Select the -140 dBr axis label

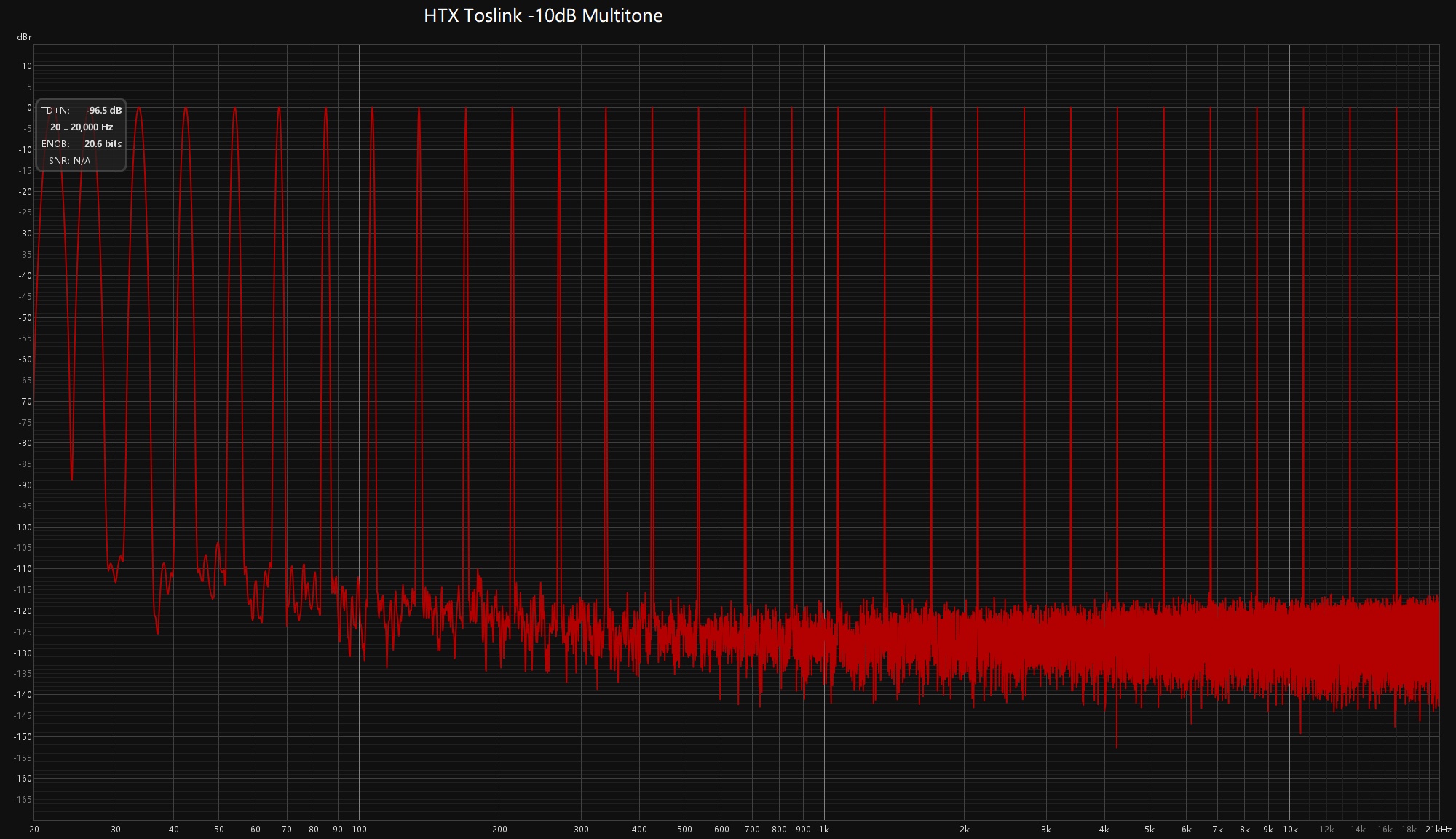click(x=23, y=695)
